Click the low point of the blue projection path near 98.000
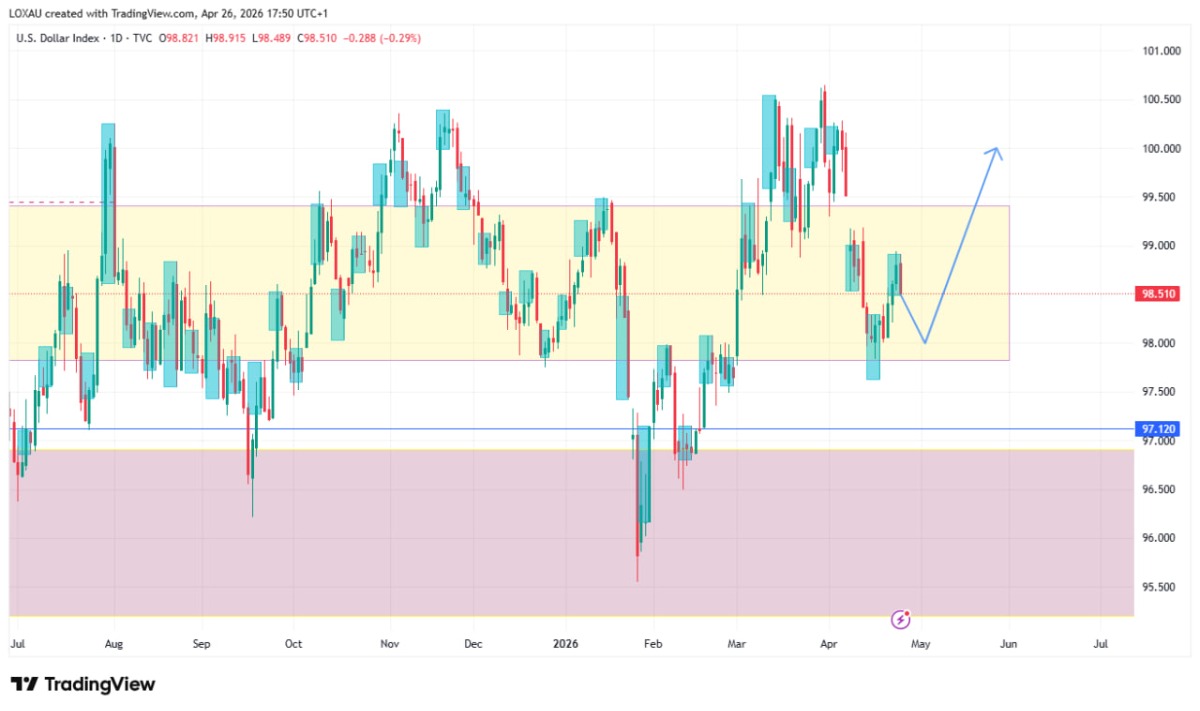This screenshot has height=711, width=1200. (925, 343)
